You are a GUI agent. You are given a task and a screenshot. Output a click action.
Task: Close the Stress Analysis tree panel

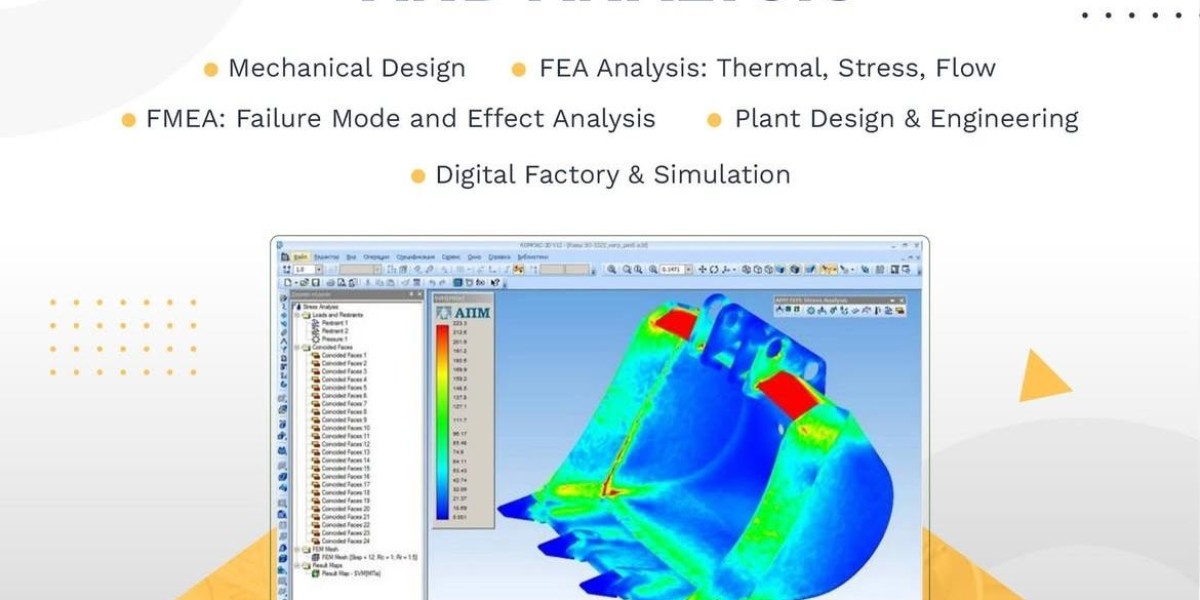point(418,295)
